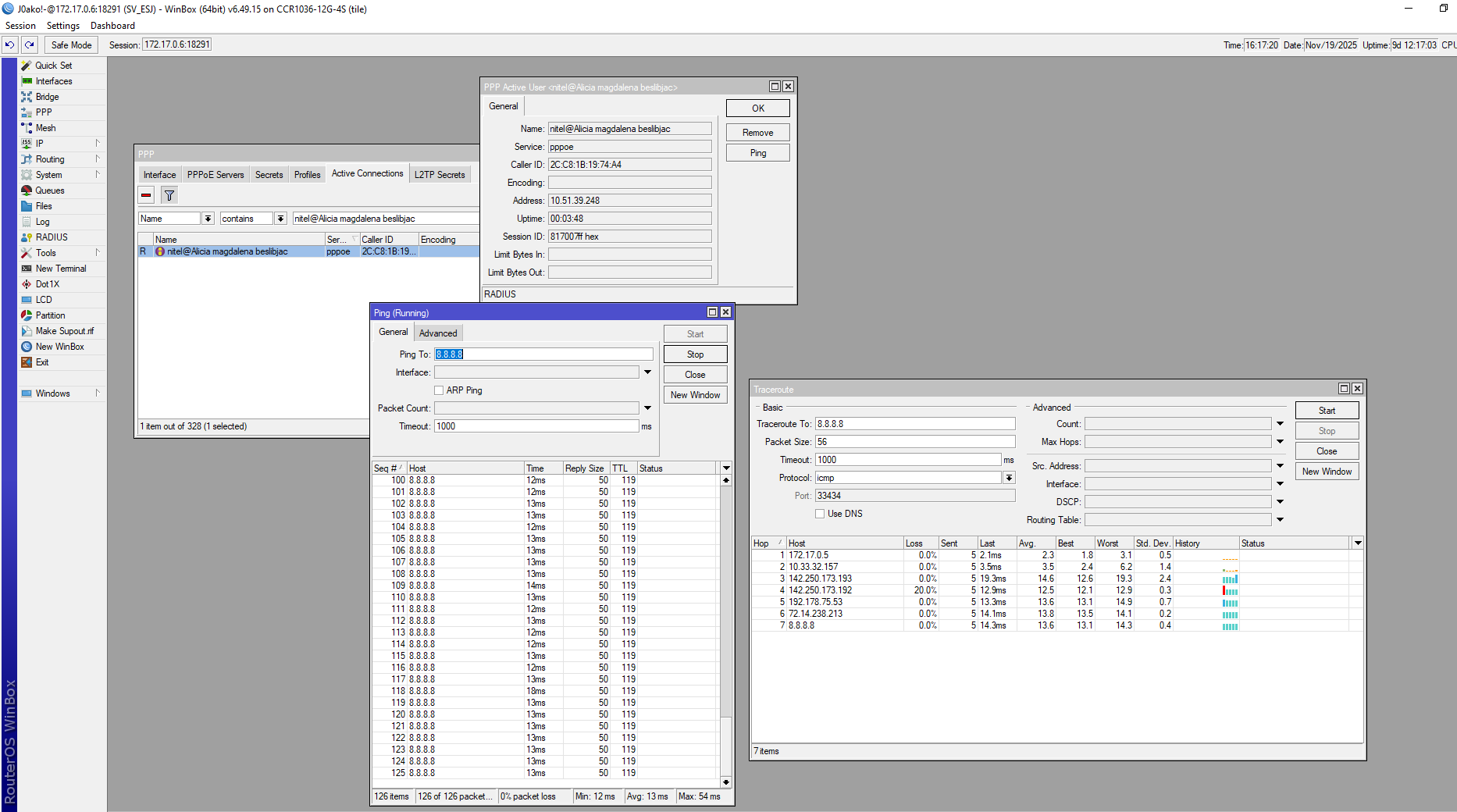Open the Advanced tab in Ping window
The height and width of the screenshot is (812, 1457).
click(438, 333)
